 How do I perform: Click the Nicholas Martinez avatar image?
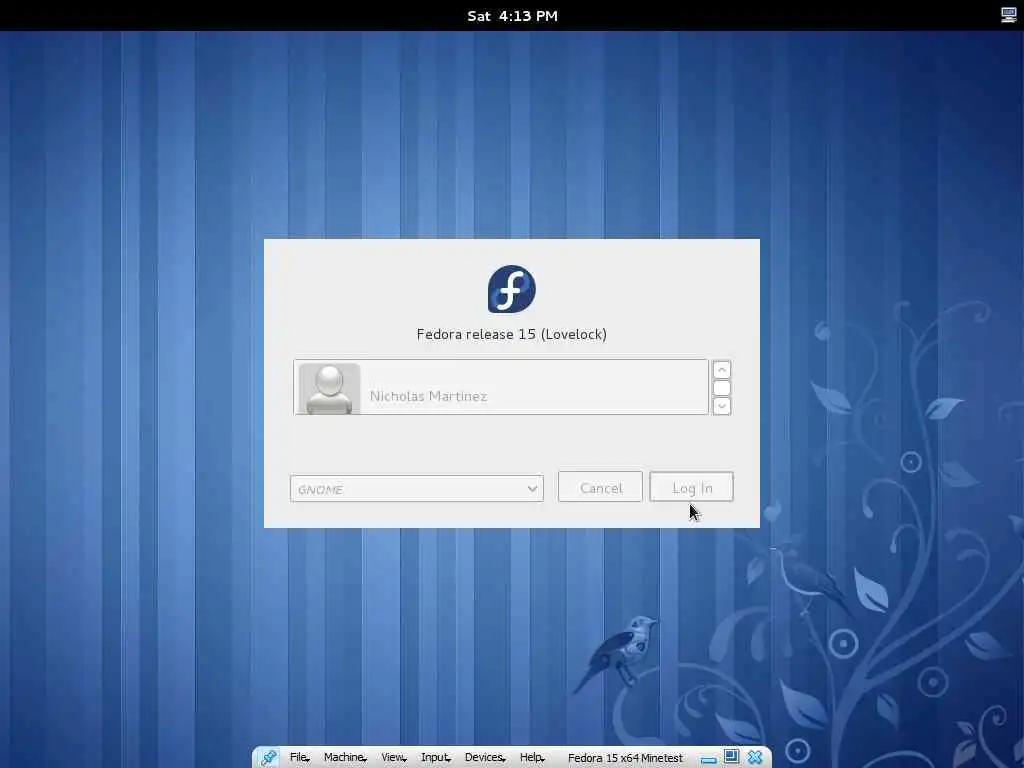click(329, 389)
